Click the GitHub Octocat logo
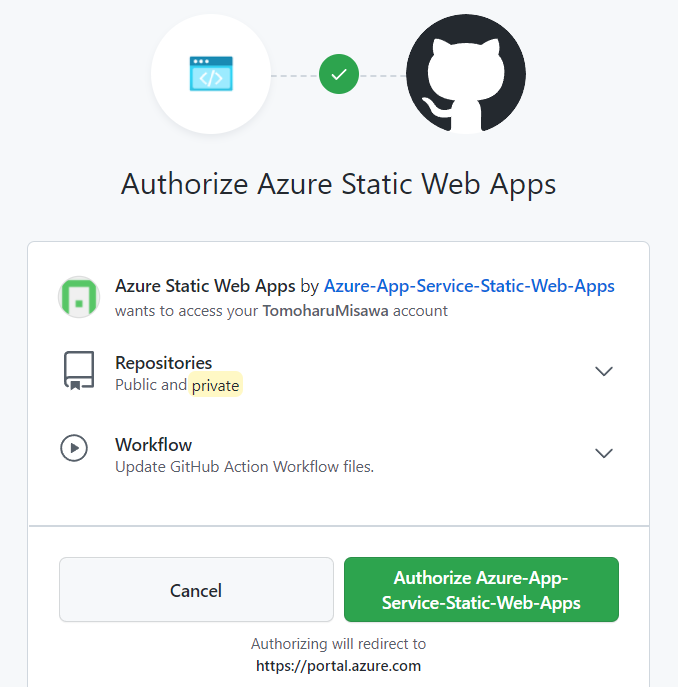678x687 pixels. pos(466,74)
